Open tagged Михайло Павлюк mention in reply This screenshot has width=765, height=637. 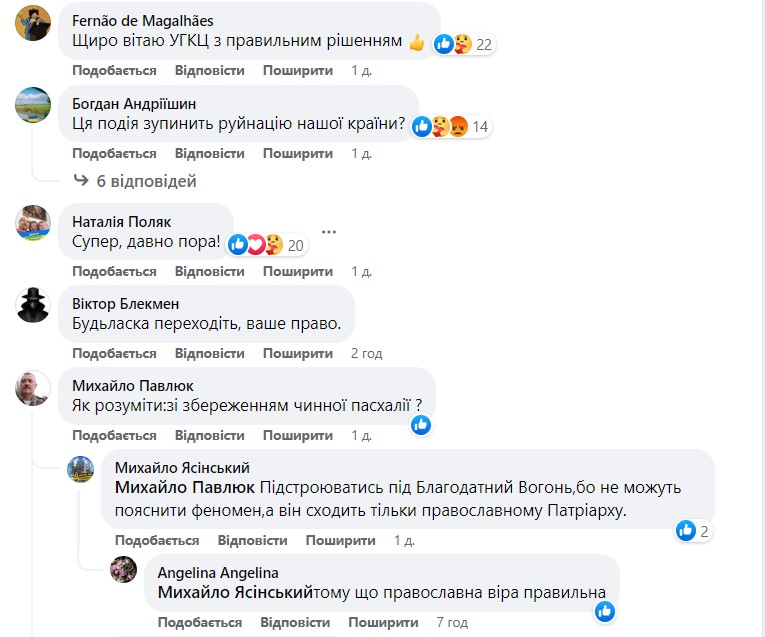187,487
